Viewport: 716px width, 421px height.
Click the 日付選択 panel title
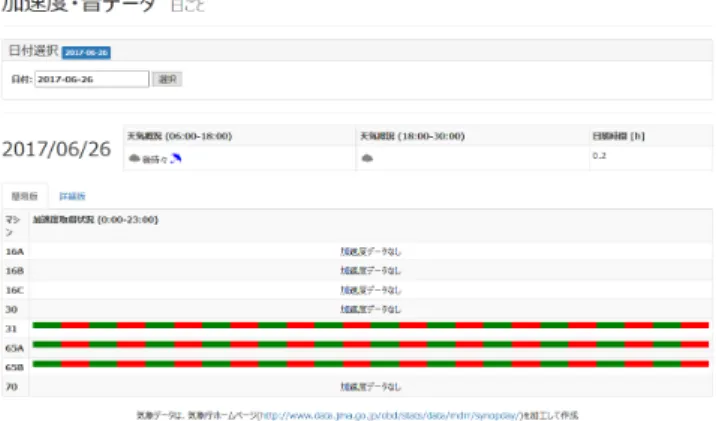tap(33, 51)
